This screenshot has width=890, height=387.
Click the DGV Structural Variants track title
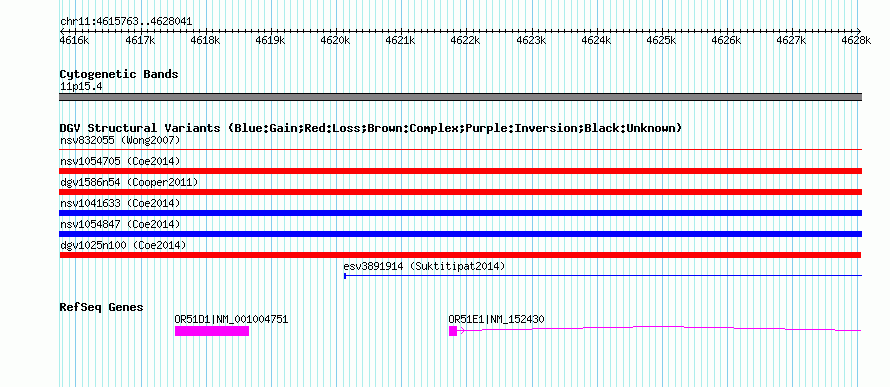(x=371, y=128)
